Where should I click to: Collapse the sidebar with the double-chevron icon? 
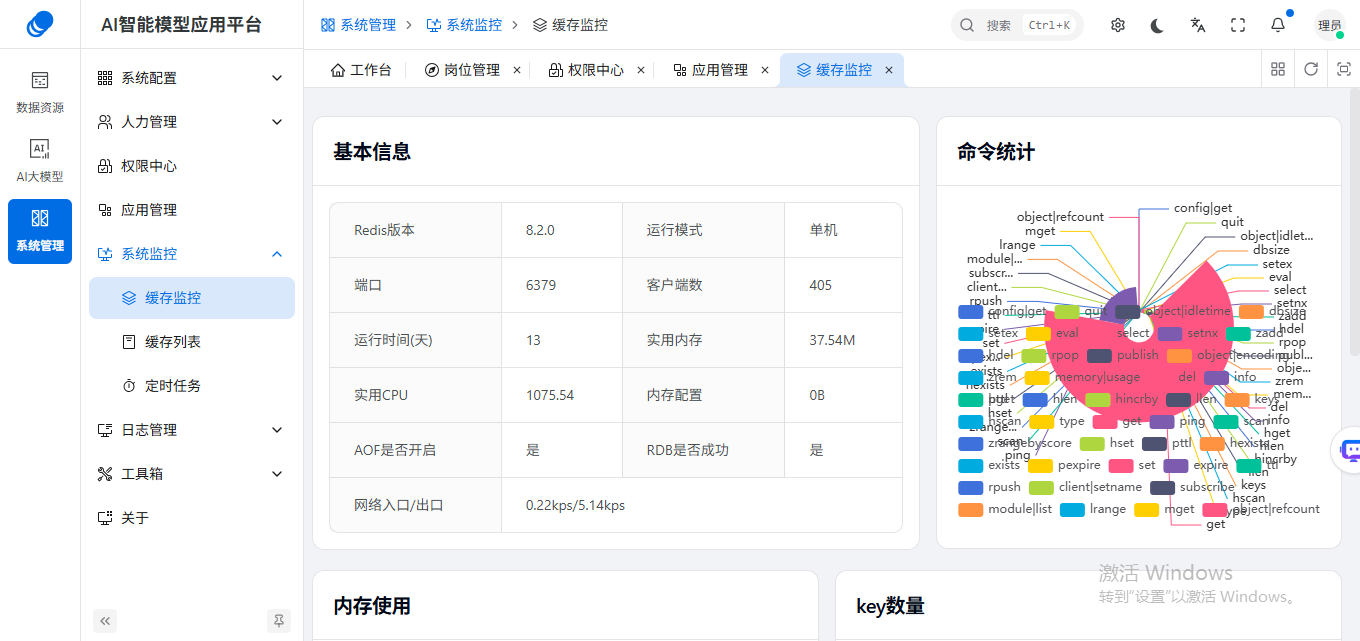pos(106,621)
